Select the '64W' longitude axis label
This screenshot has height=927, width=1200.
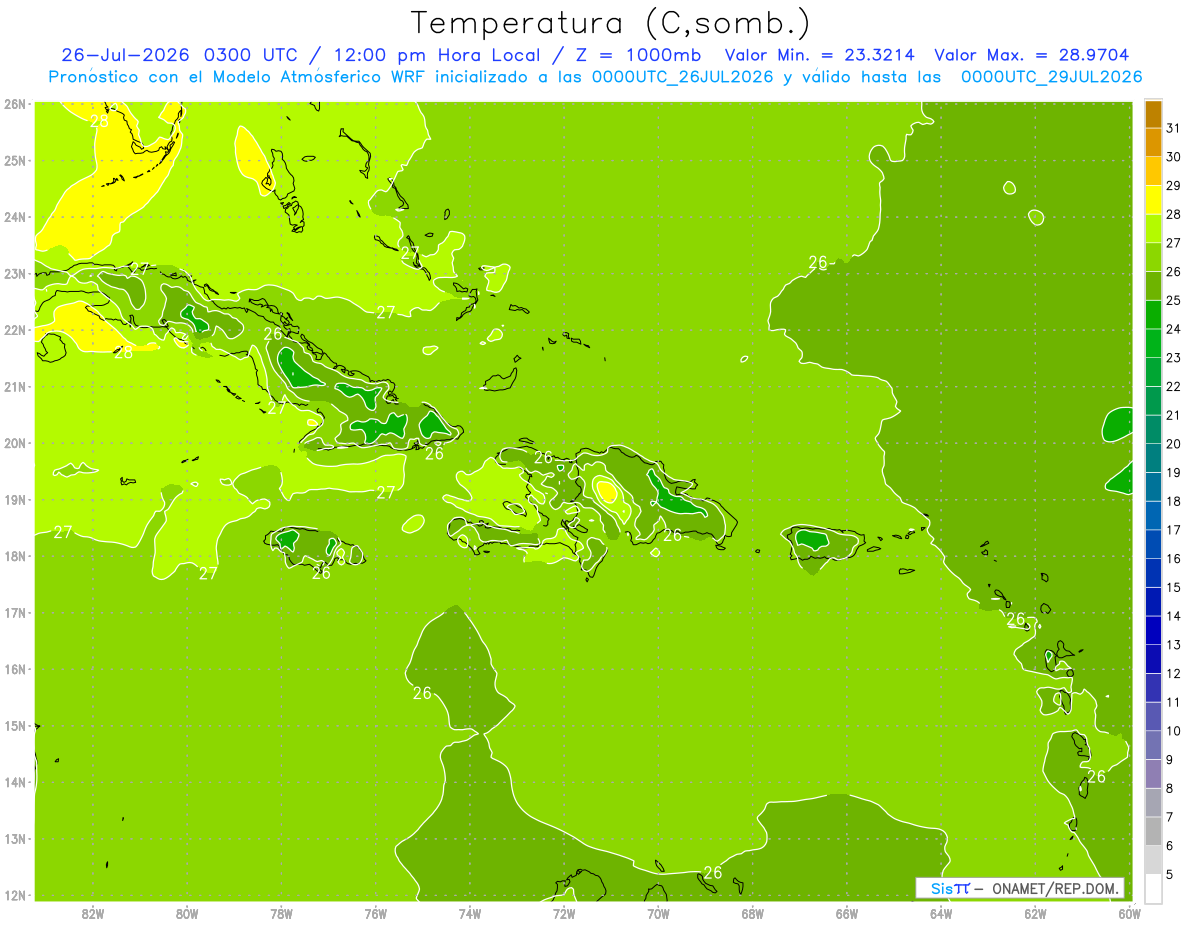[941, 913]
